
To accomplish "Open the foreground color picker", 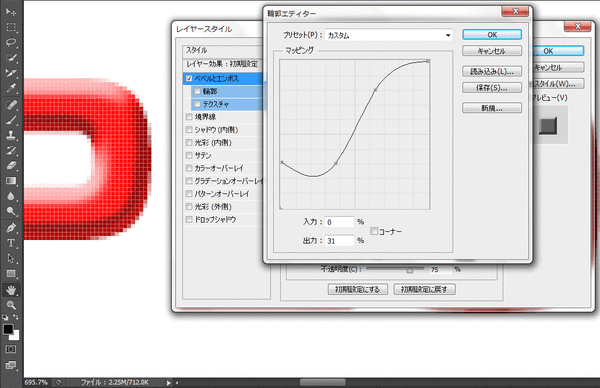I will [x=8, y=329].
